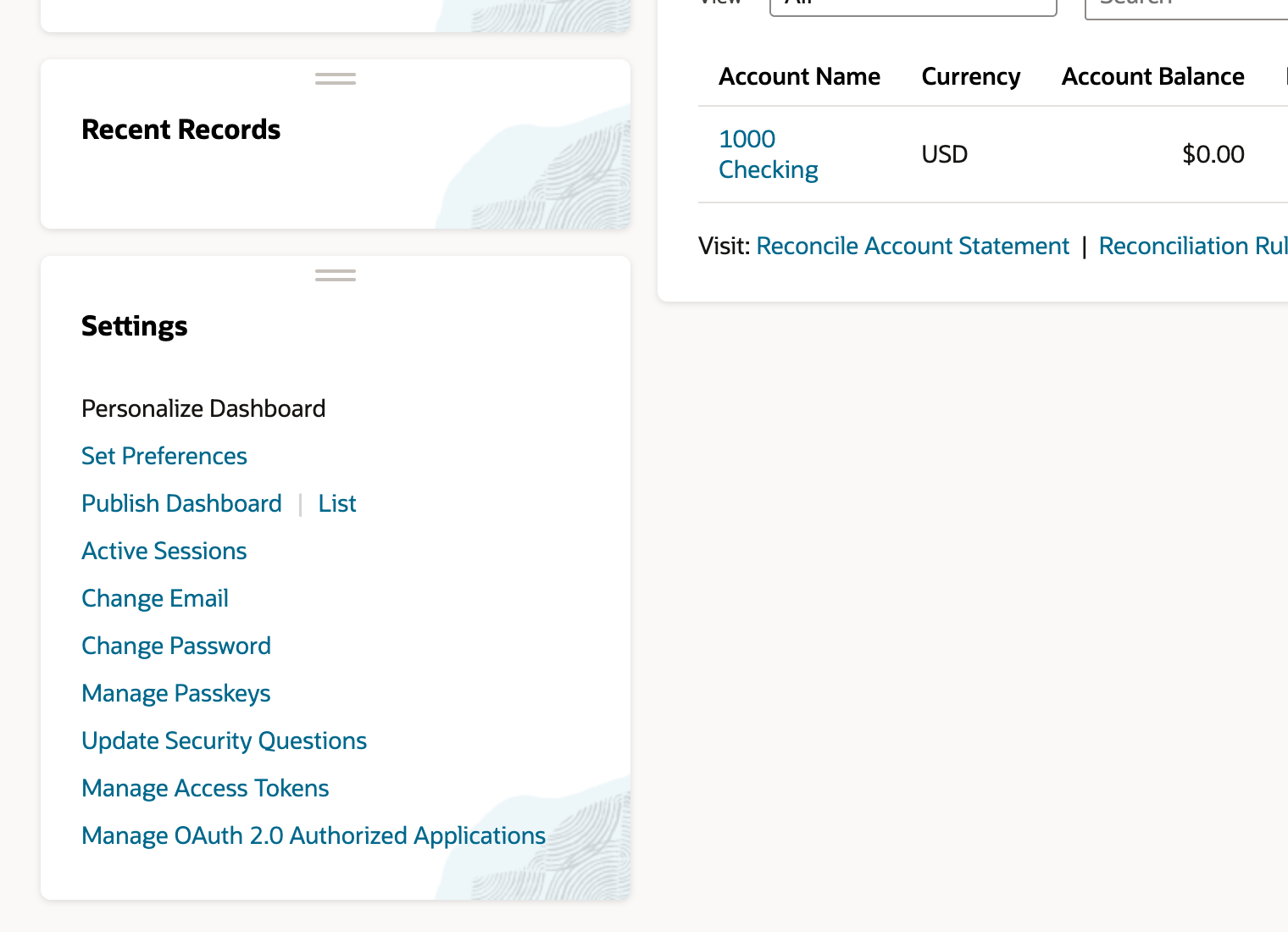Select Update Security Questions
Screen dimensions: 1288x932
pyautogui.click(x=225, y=741)
